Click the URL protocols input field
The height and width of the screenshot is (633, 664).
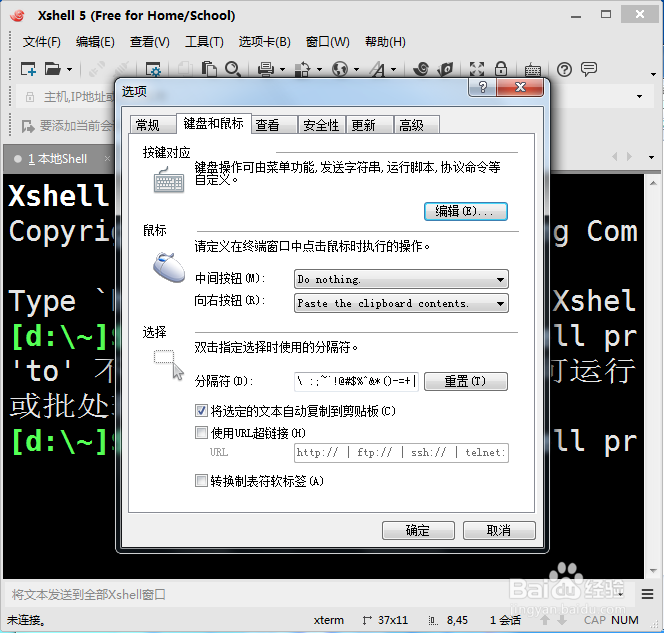click(x=401, y=453)
